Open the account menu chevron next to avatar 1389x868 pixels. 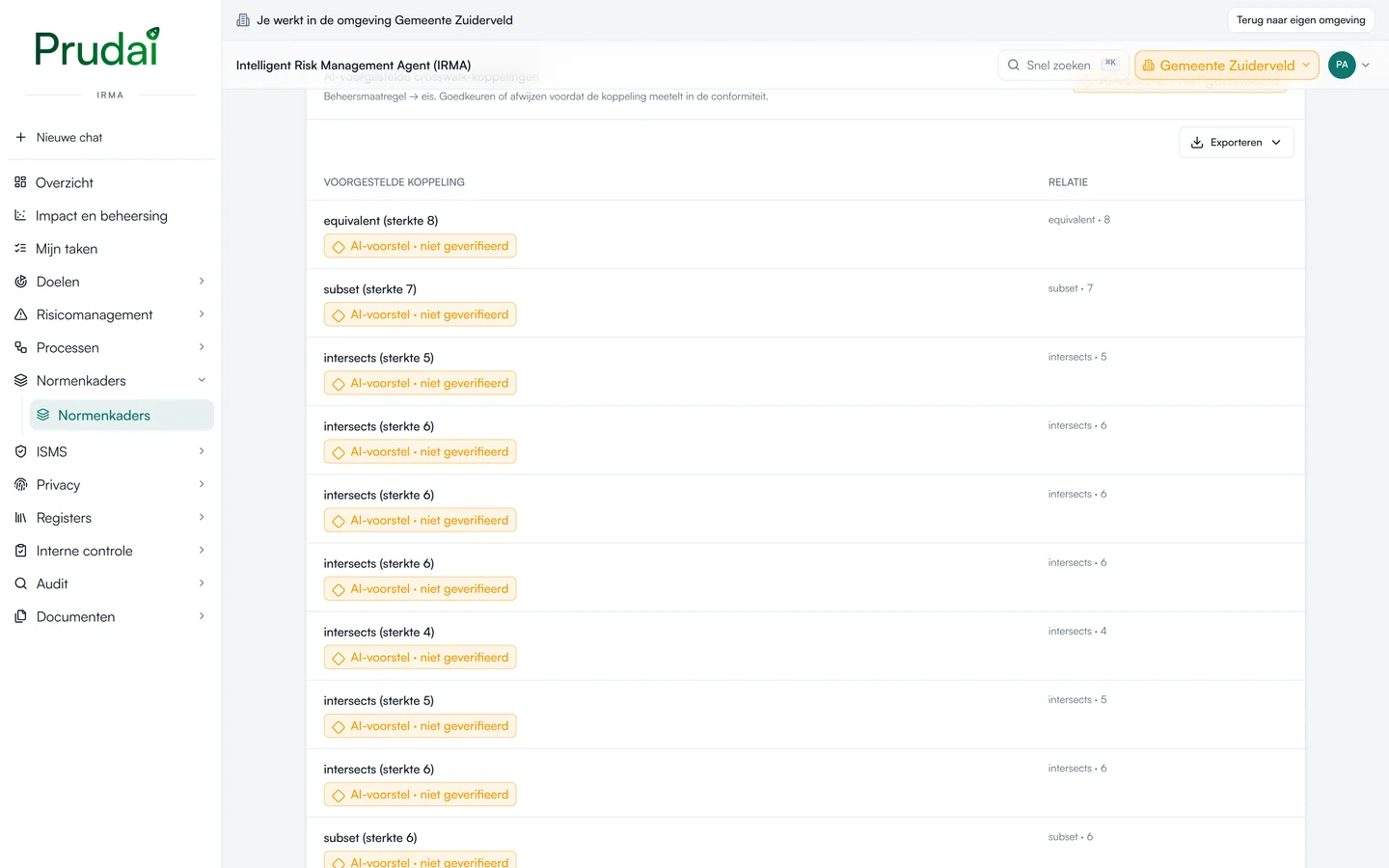[x=1365, y=65]
